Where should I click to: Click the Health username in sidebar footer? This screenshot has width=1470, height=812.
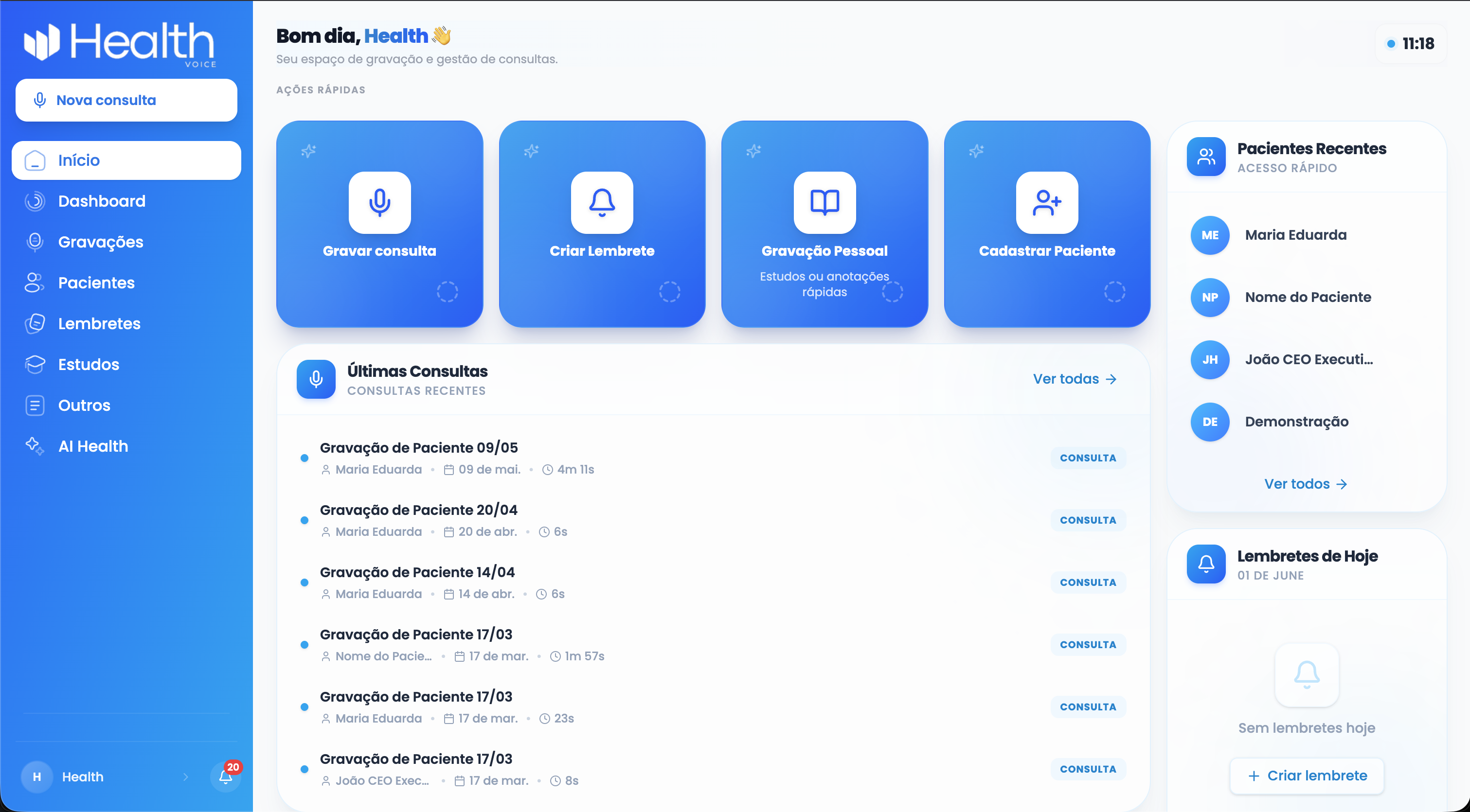click(83, 777)
